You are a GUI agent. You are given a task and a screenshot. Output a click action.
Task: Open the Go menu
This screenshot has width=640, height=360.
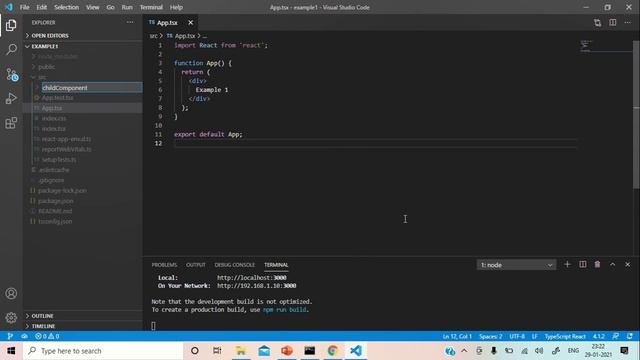[x=110, y=7]
